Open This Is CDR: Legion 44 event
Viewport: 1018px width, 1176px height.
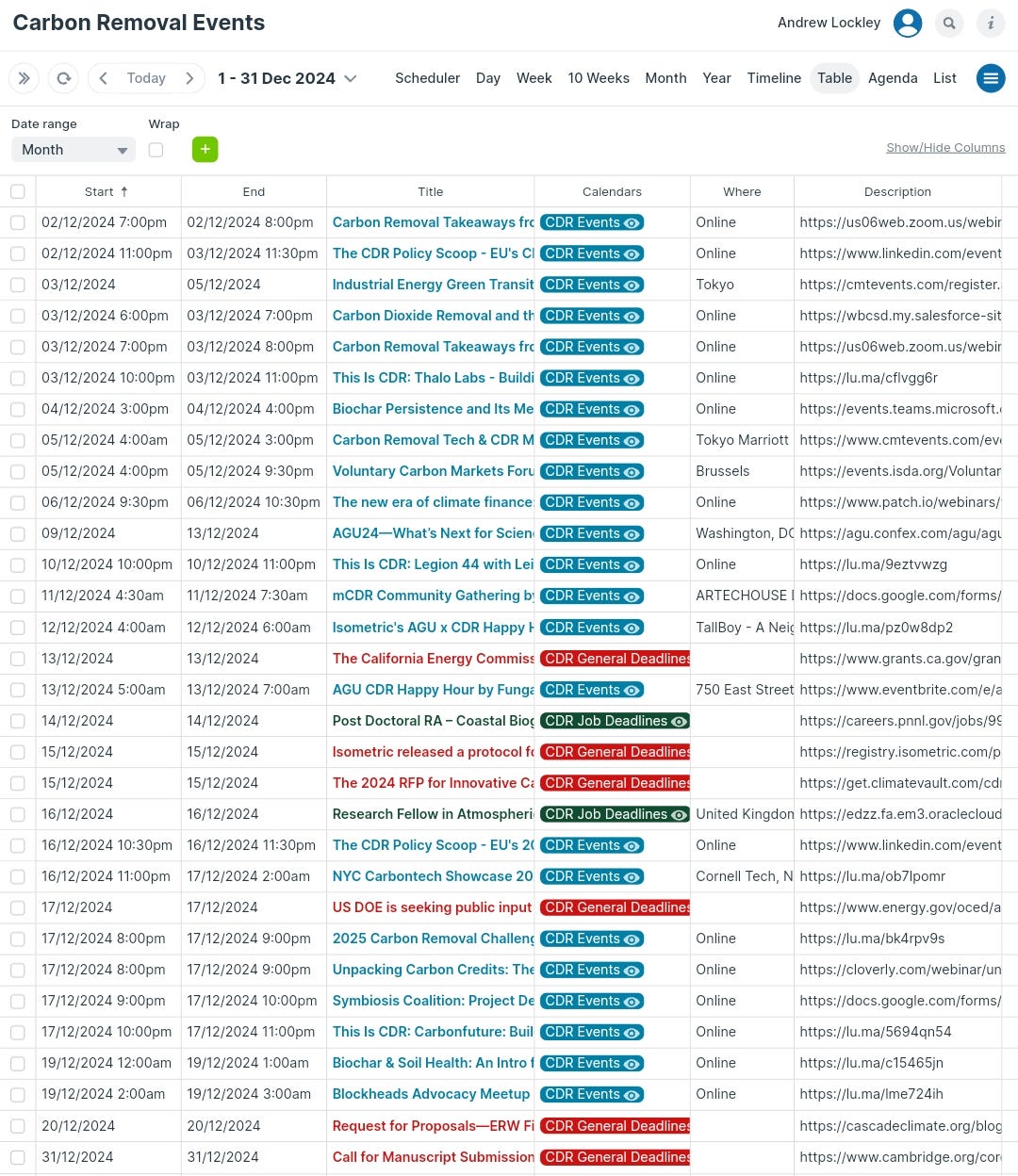[433, 564]
